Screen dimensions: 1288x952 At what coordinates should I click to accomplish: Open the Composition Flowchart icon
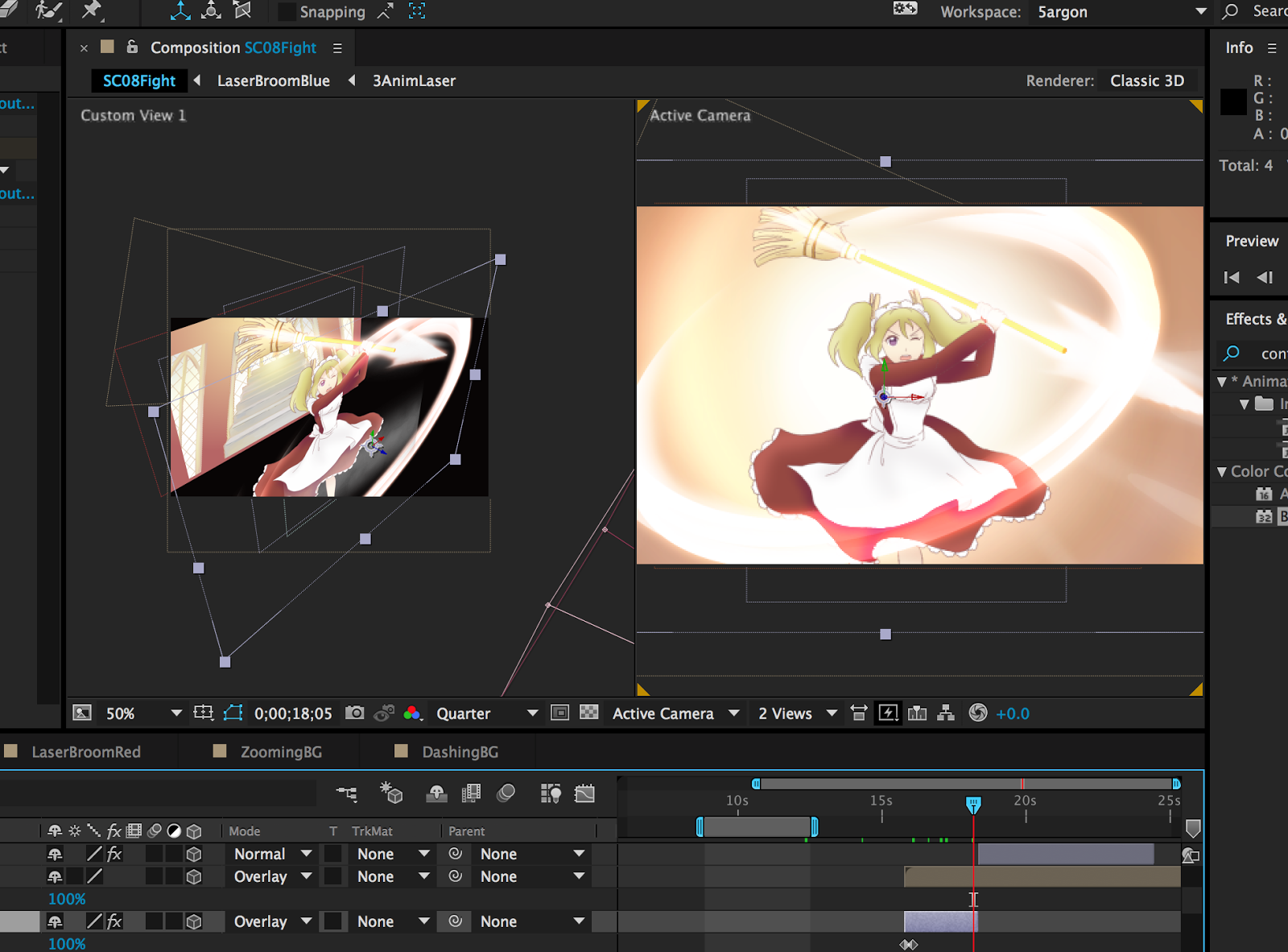coord(946,713)
